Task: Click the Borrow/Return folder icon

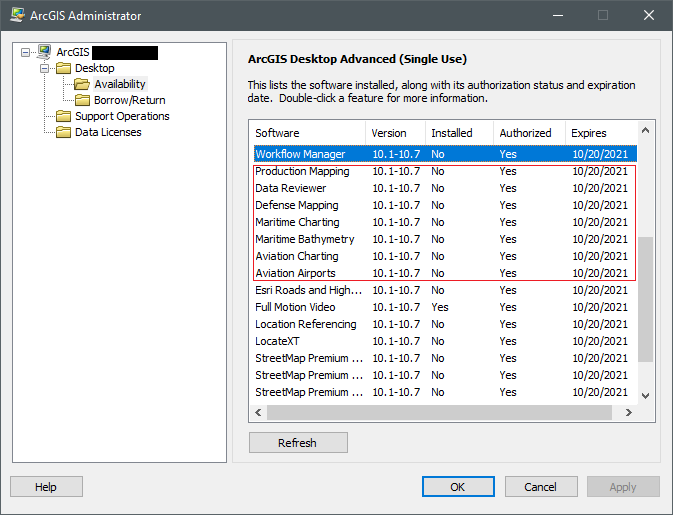Action: point(82,100)
